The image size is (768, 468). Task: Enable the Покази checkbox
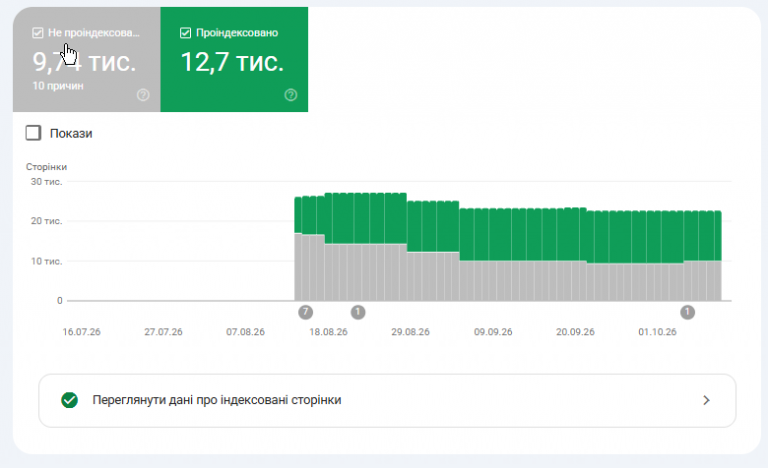click(33, 133)
